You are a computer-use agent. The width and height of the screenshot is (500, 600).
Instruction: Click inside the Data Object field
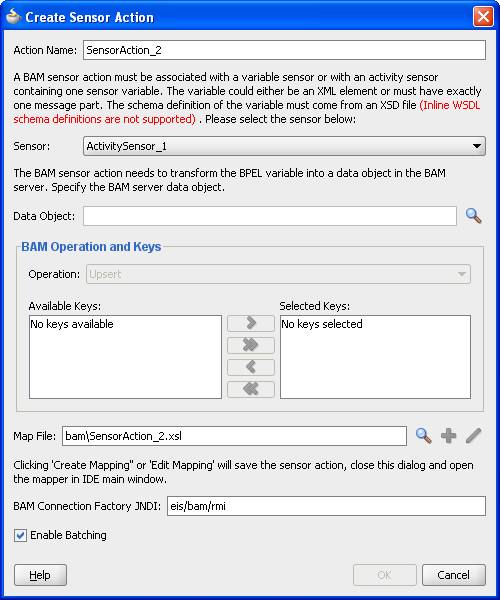(x=270, y=216)
